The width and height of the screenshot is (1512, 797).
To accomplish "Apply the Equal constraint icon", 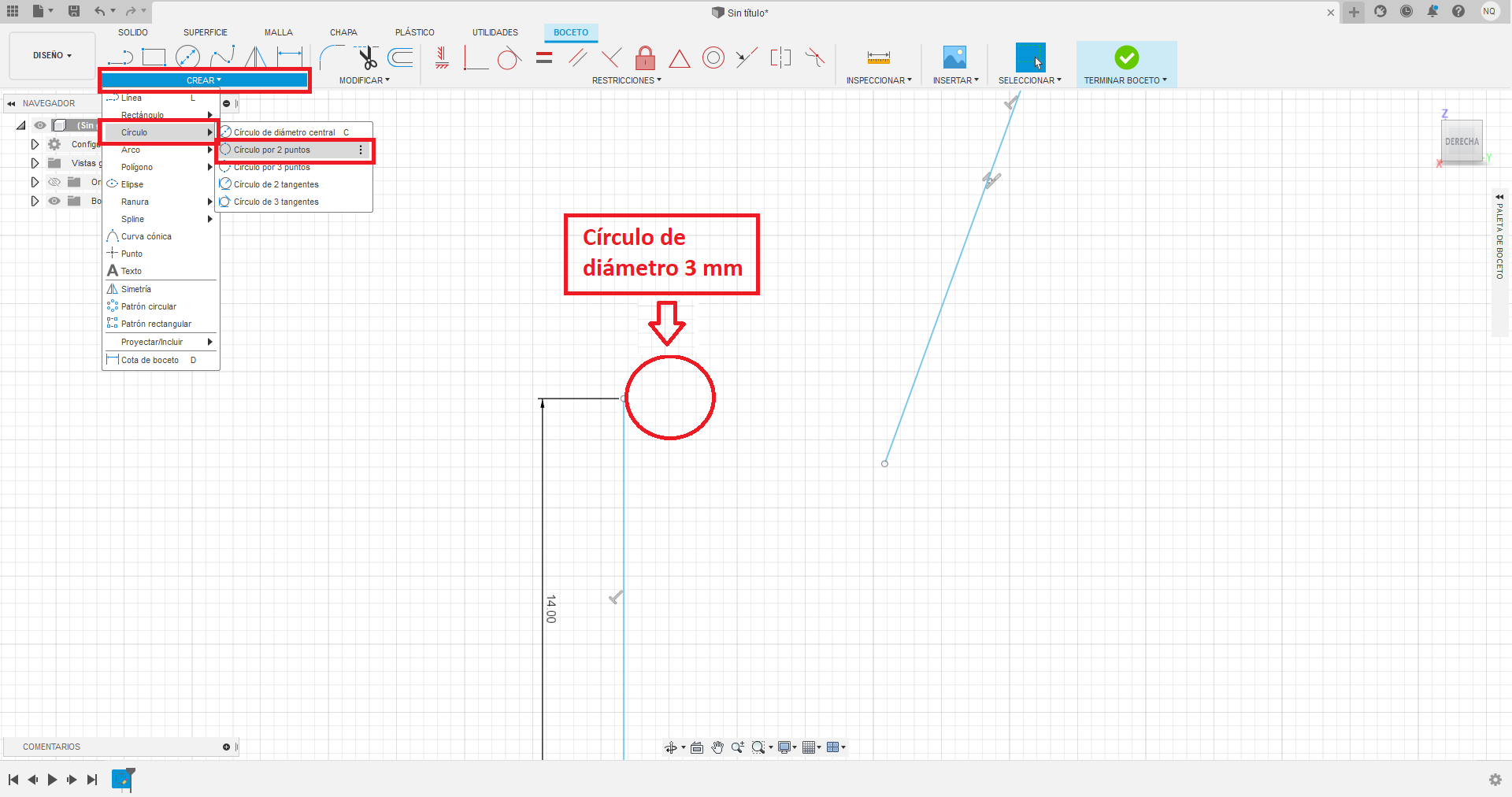I will (544, 57).
